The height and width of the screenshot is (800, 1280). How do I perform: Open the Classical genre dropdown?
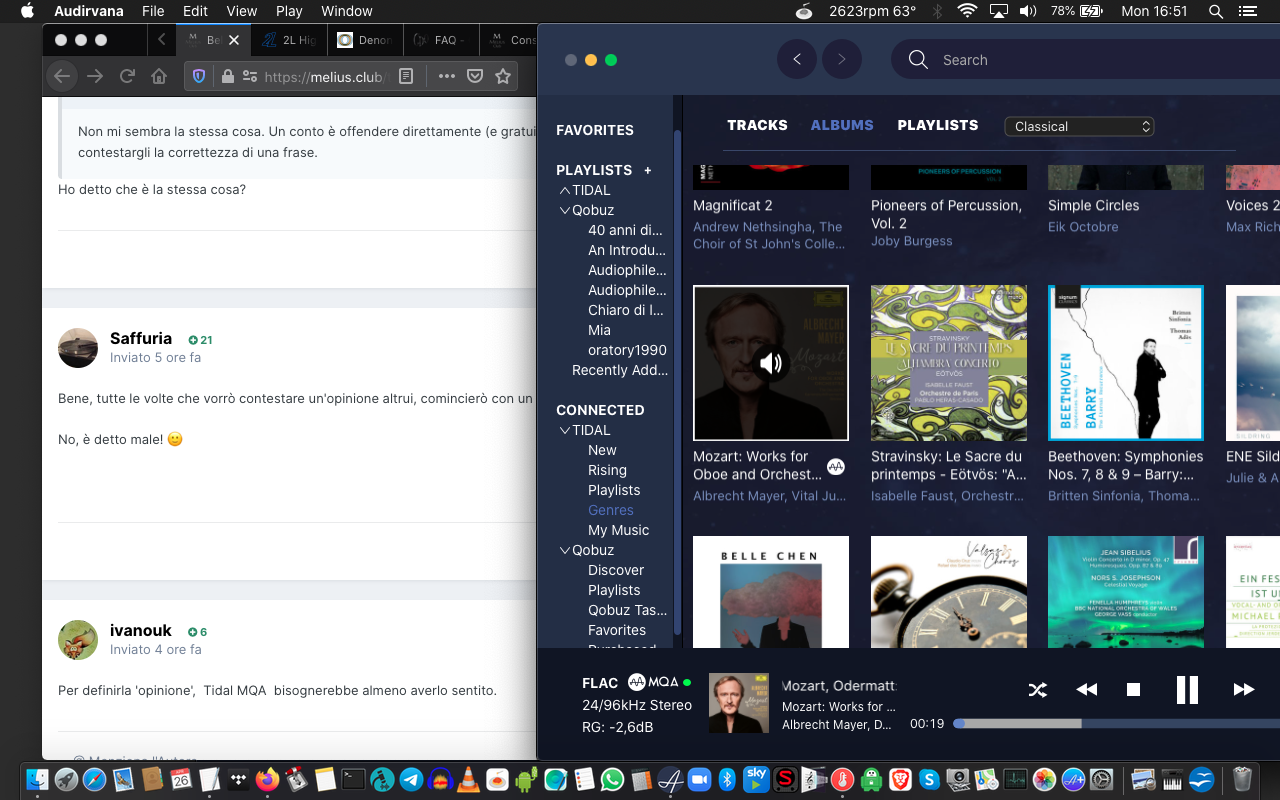coord(1079,127)
